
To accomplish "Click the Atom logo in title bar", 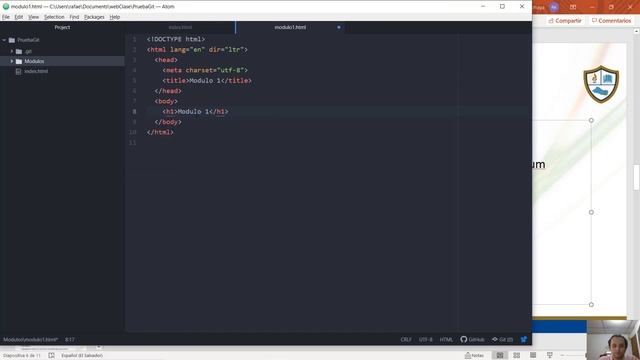I will pos(6,7).
